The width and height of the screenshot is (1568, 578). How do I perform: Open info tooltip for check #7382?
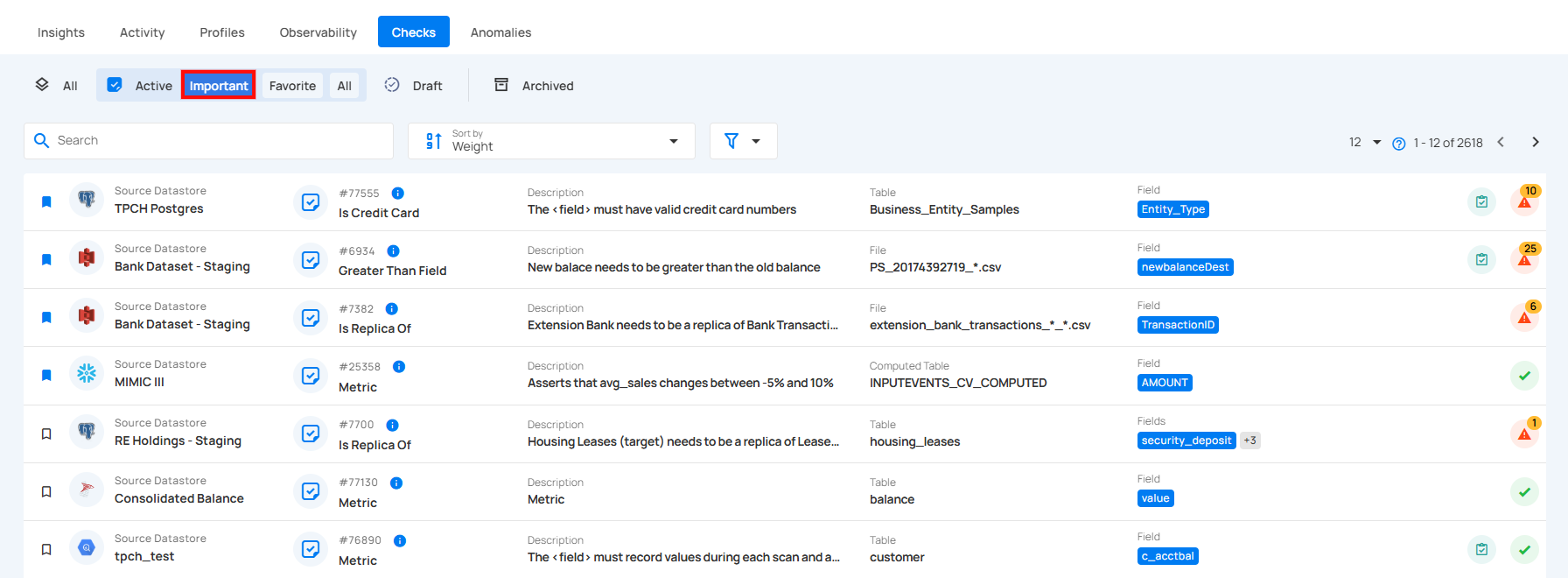(392, 308)
